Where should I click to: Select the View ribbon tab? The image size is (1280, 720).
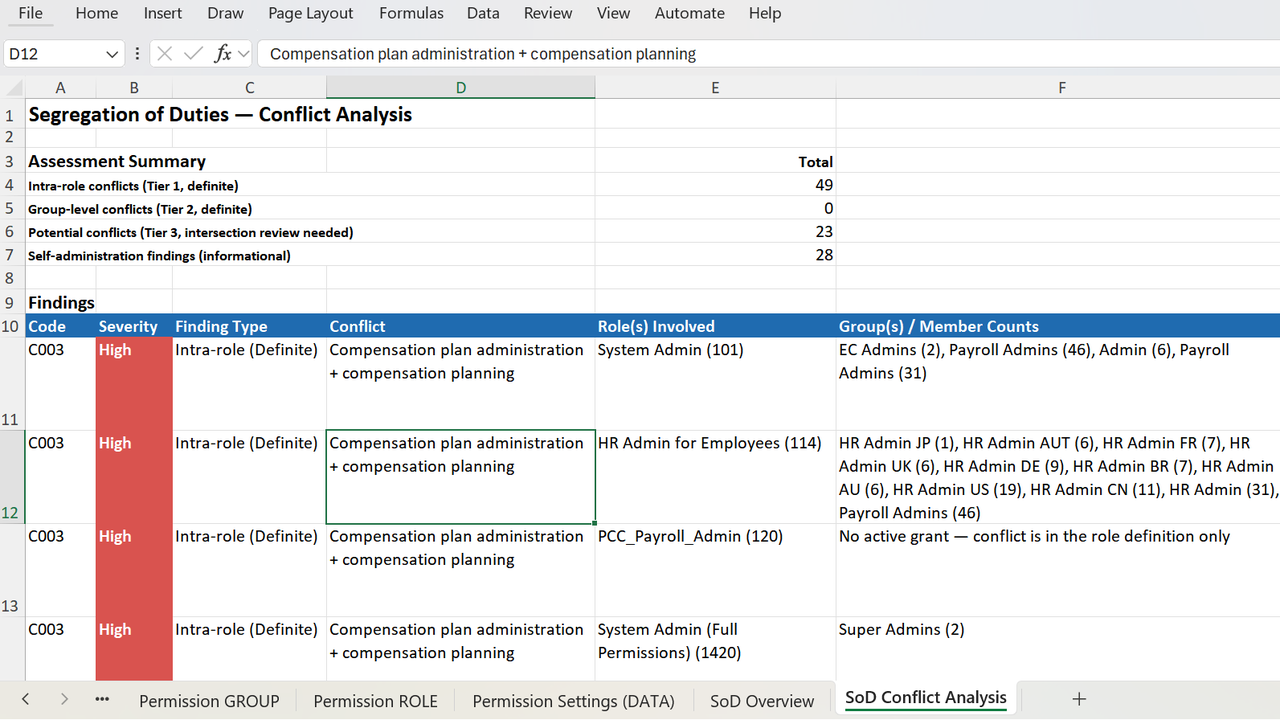tap(613, 13)
